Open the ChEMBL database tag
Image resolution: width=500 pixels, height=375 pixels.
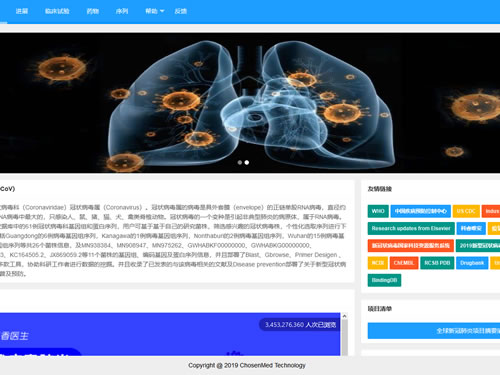(x=404, y=263)
